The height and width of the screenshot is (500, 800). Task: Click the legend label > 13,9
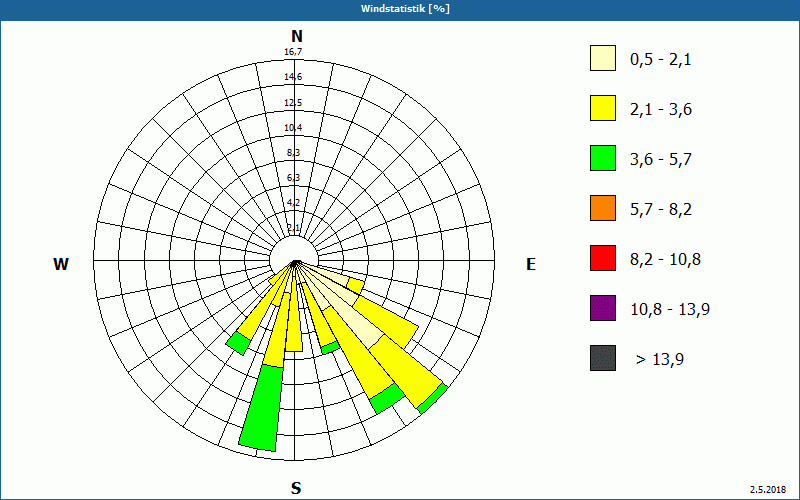(660, 360)
